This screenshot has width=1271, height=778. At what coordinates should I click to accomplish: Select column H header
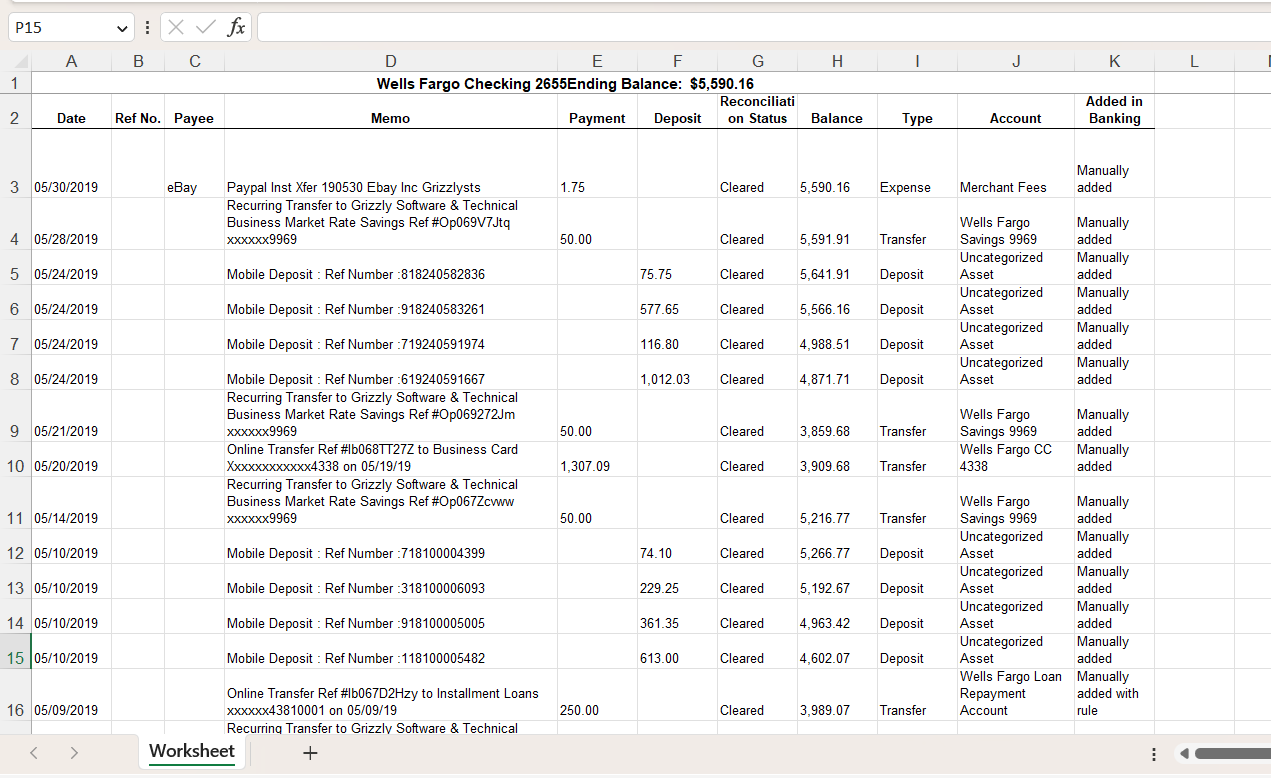837,61
